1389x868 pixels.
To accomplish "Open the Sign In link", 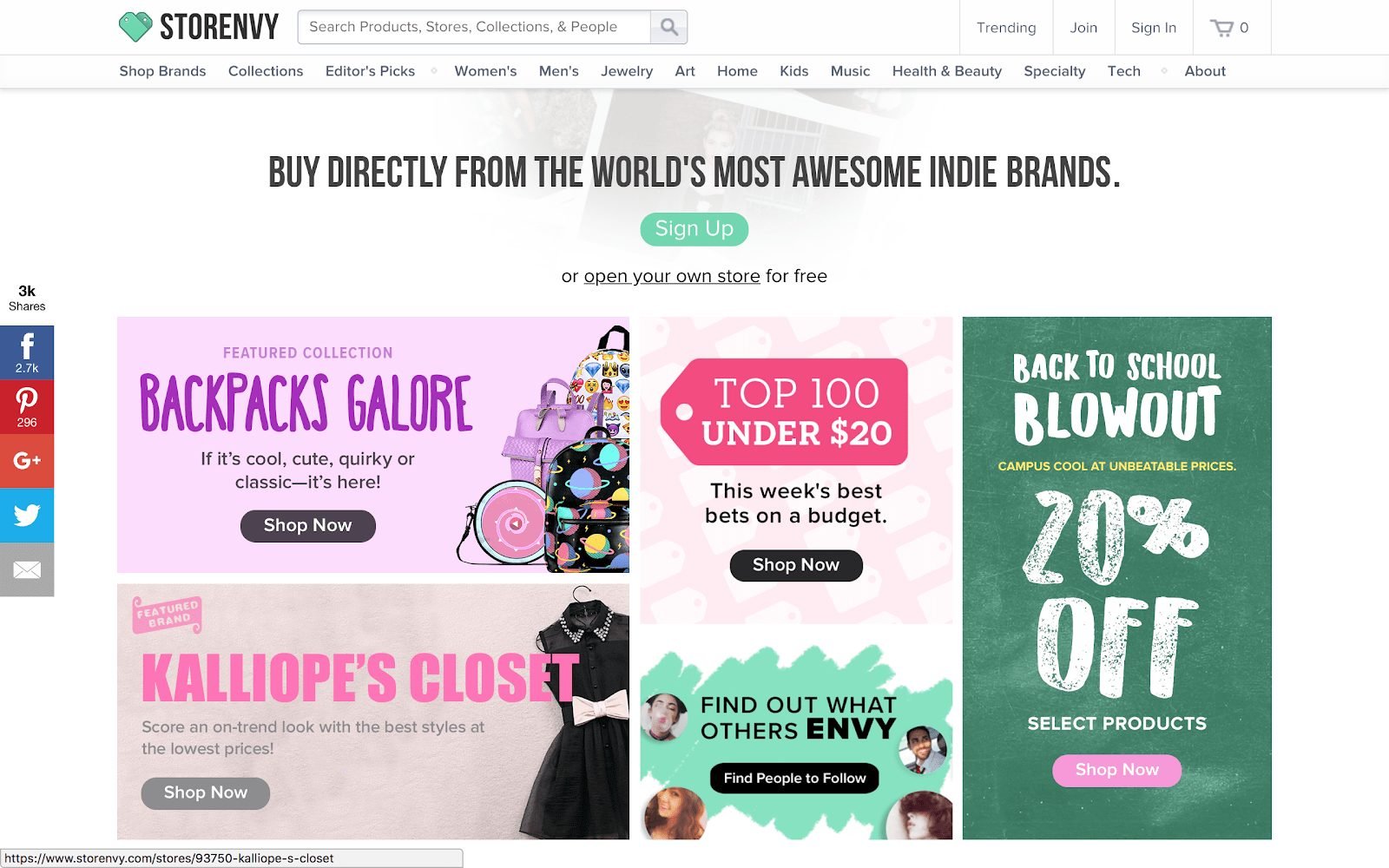I will [1154, 28].
